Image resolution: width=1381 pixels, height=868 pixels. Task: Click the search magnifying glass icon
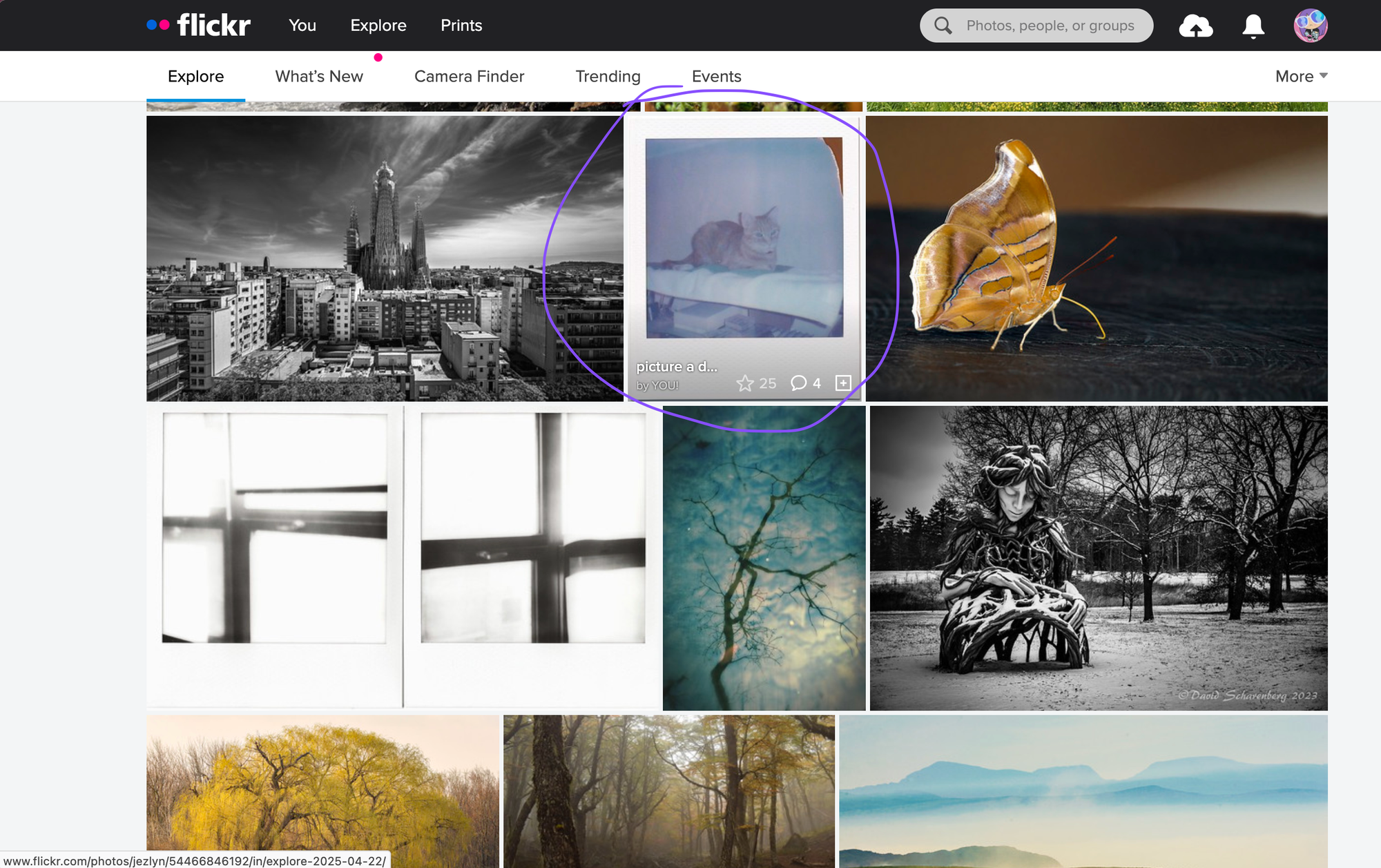click(942, 26)
